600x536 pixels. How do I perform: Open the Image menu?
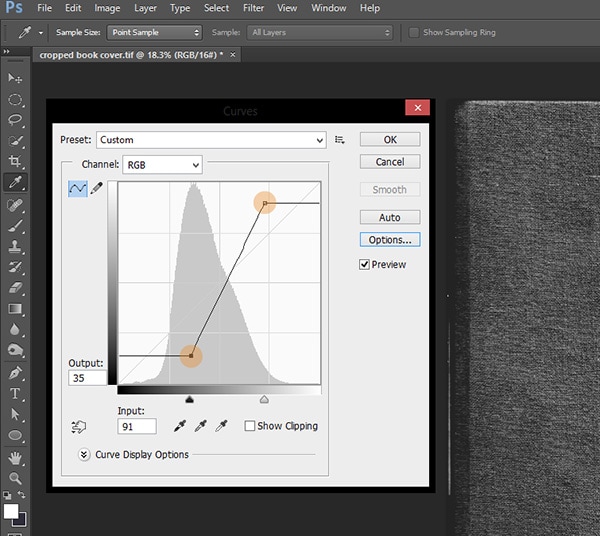click(107, 8)
